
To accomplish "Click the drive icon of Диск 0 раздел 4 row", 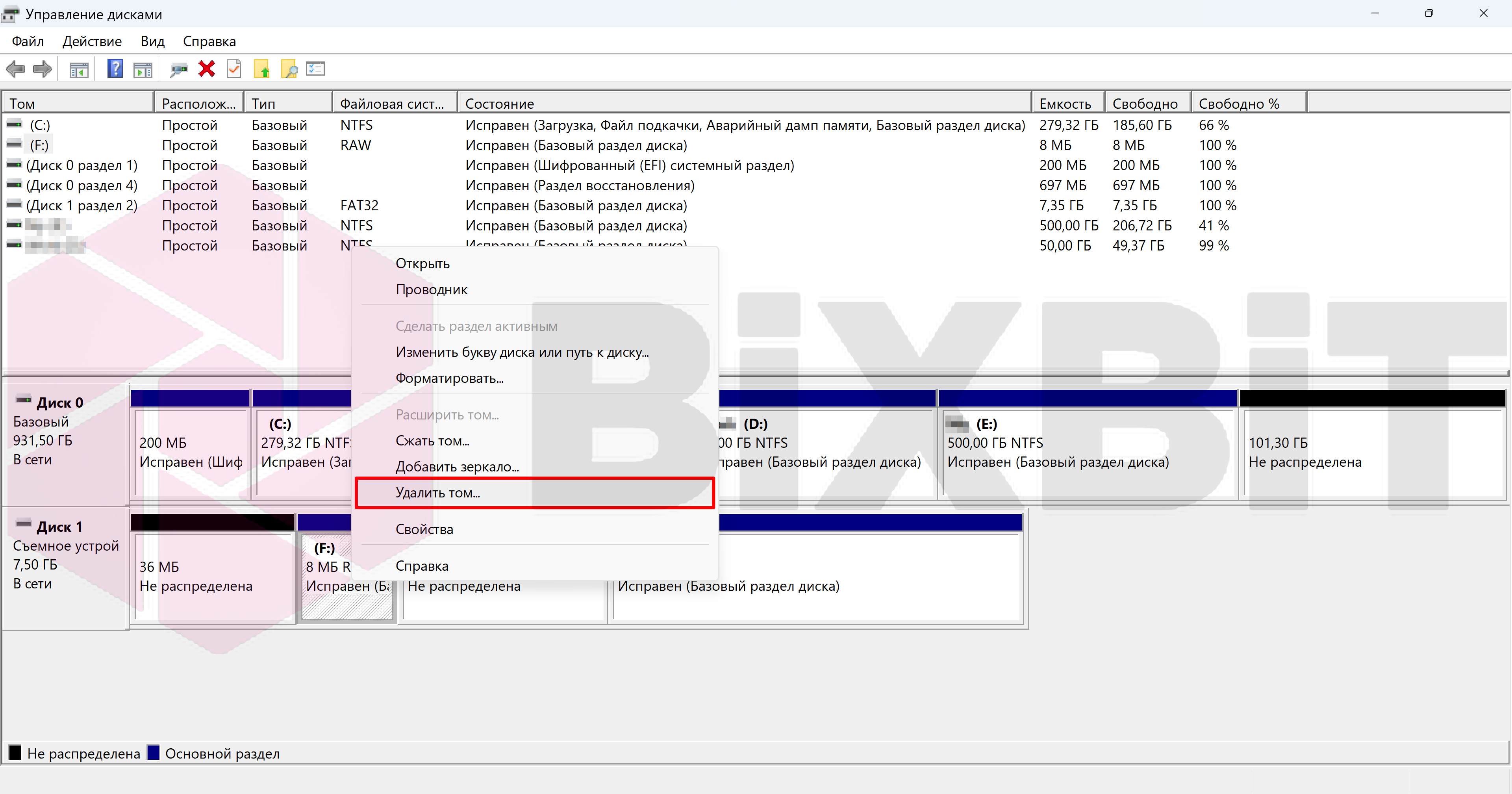I will (14, 185).
